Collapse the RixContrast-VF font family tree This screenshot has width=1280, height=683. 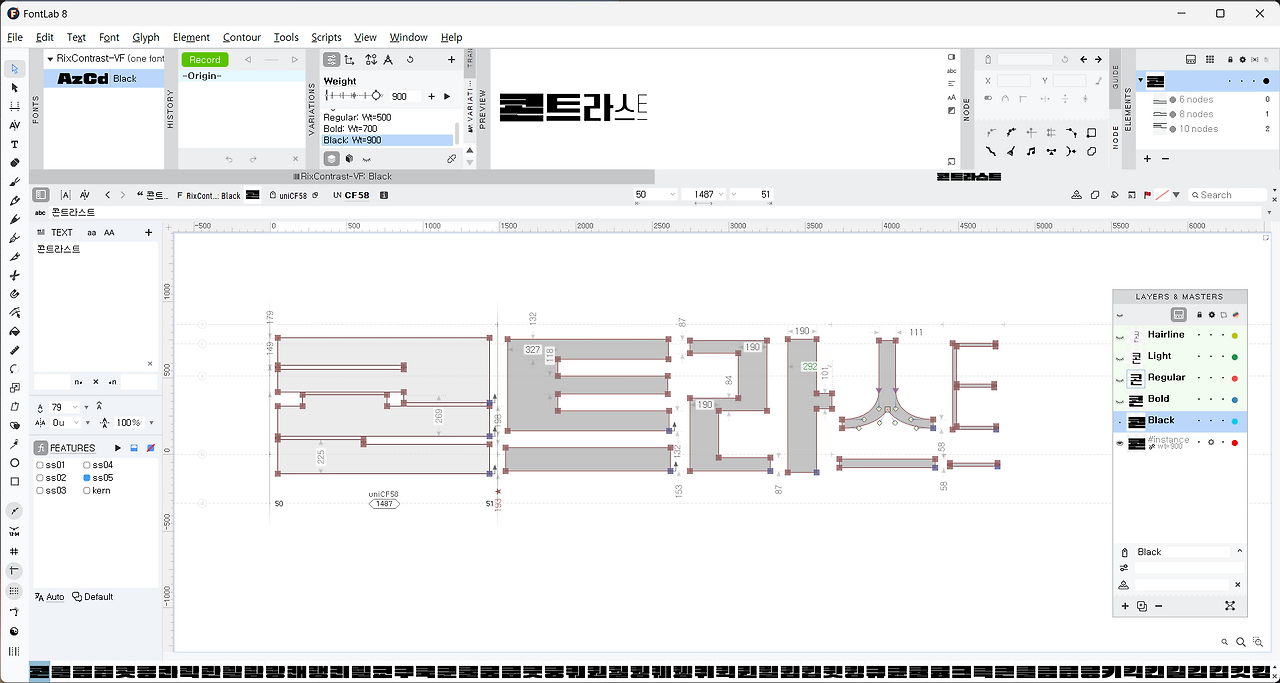(50, 59)
